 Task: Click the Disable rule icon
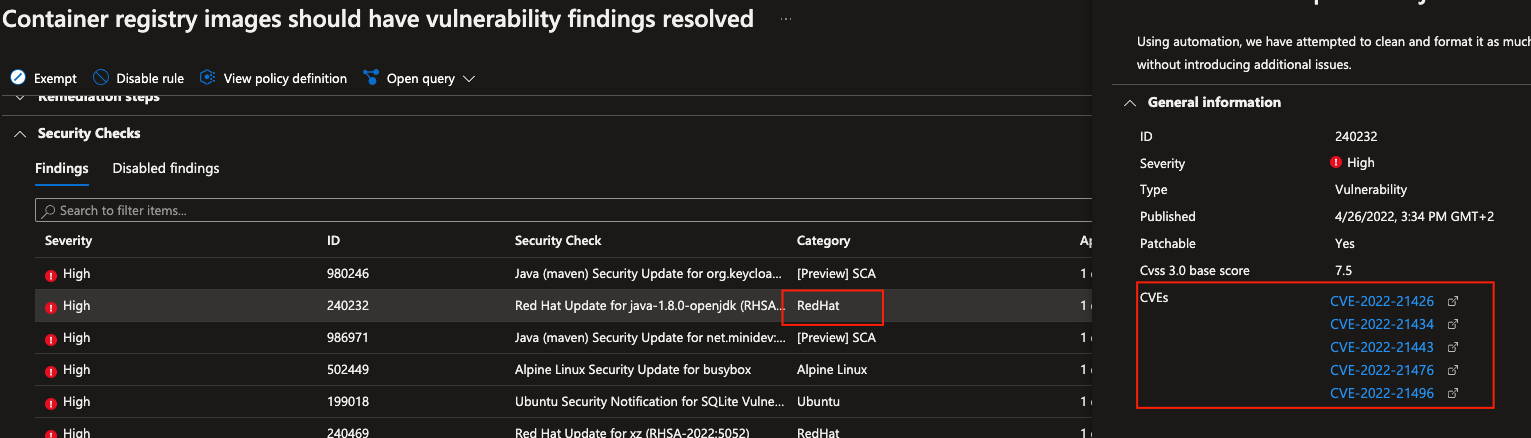point(101,78)
